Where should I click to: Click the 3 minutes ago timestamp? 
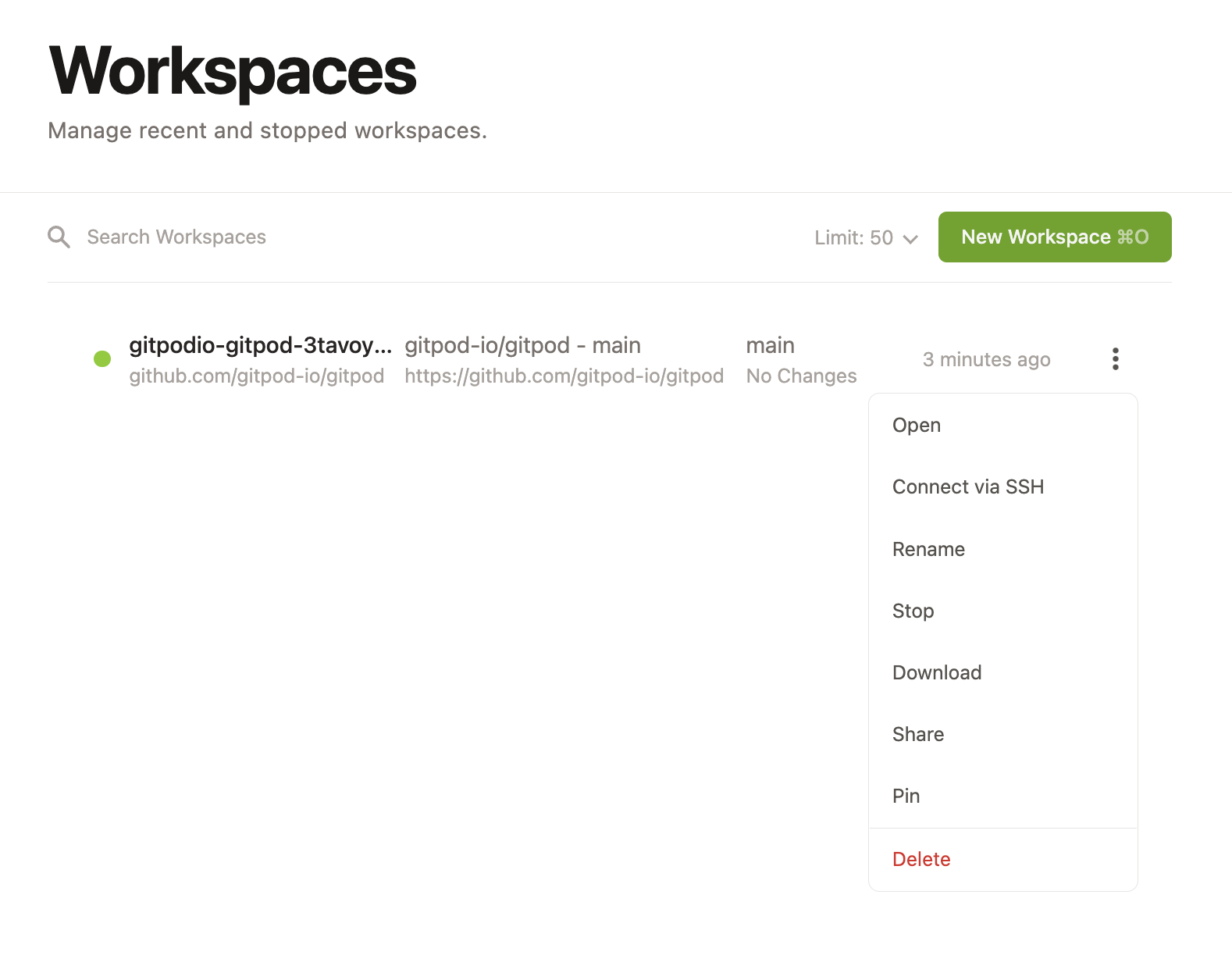coord(987,359)
